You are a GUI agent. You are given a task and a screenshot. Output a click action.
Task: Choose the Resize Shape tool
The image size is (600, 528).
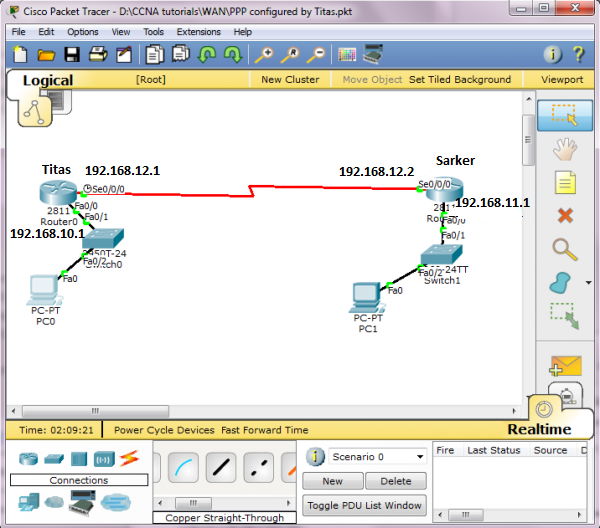[564, 317]
